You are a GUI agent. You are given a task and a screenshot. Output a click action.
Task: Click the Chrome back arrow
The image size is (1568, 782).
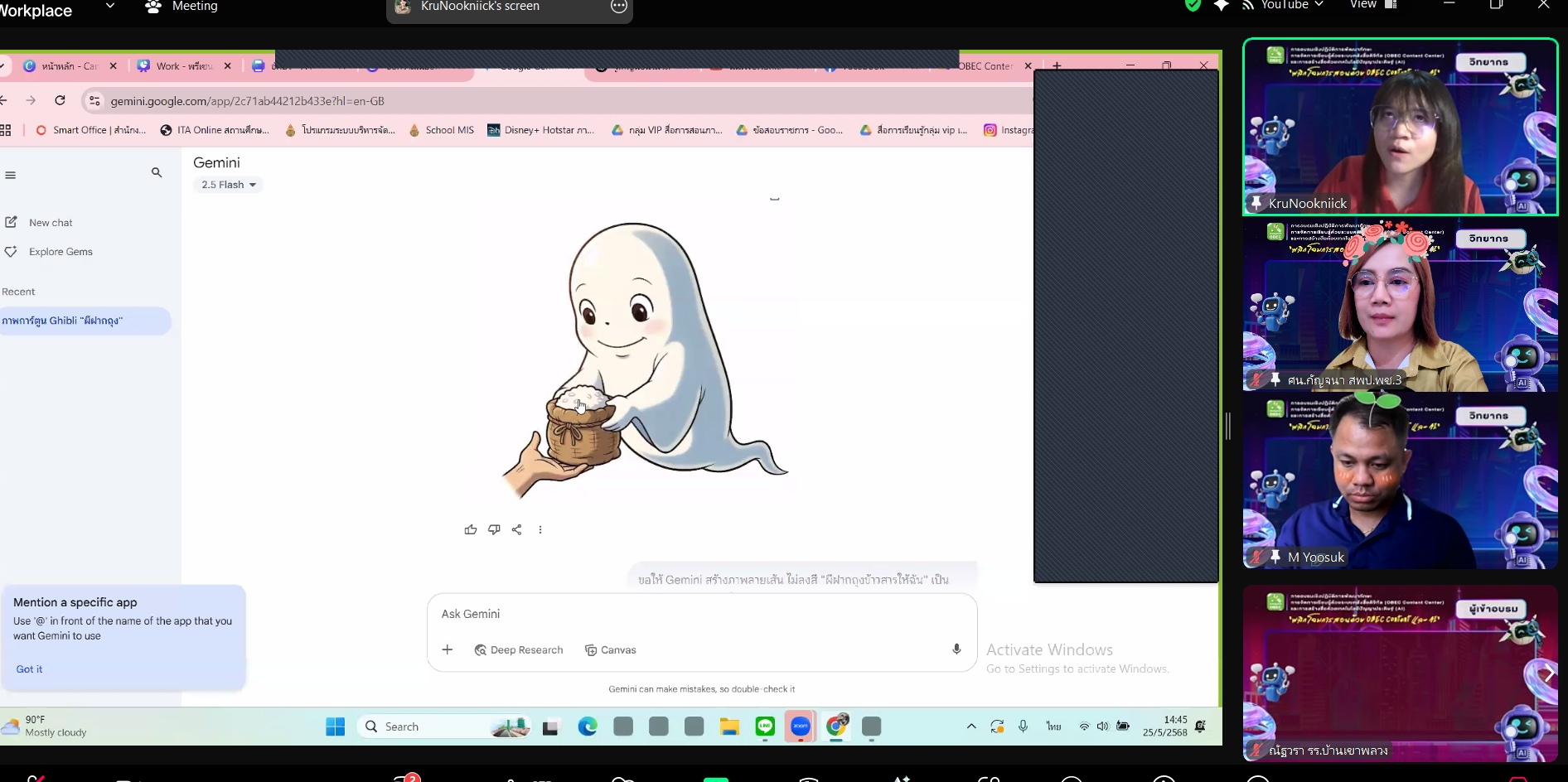tap(4, 100)
